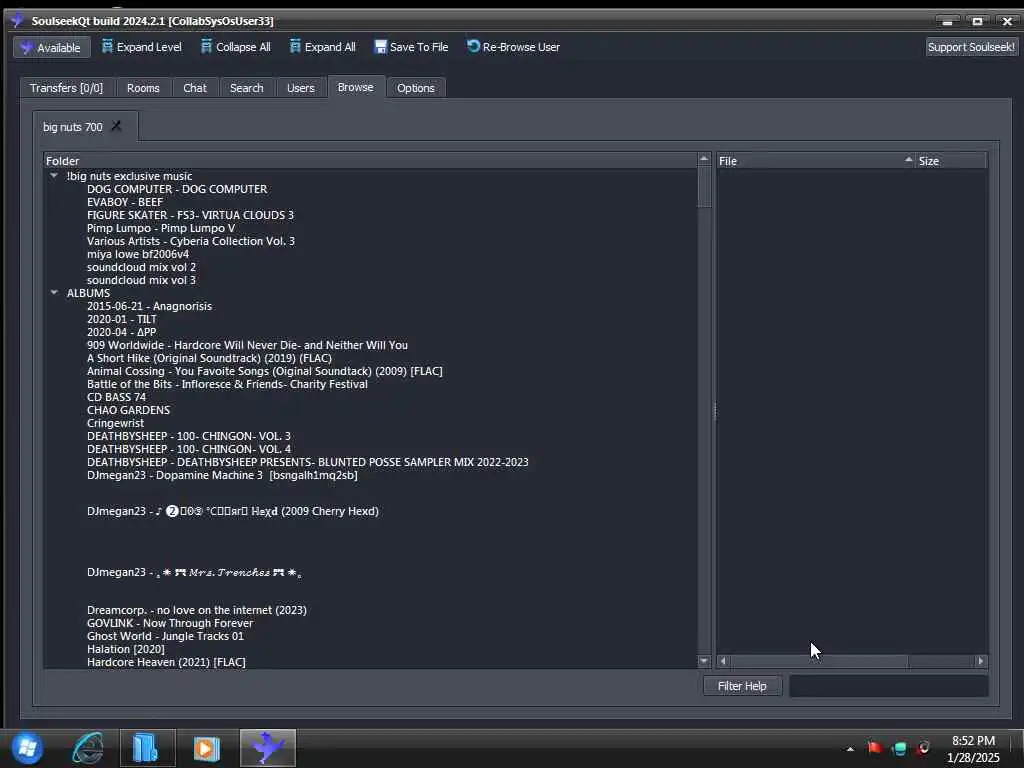1024x768 pixels.
Task: Select 2015-06-21 - Anagnorisis folder
Action: 150,306
